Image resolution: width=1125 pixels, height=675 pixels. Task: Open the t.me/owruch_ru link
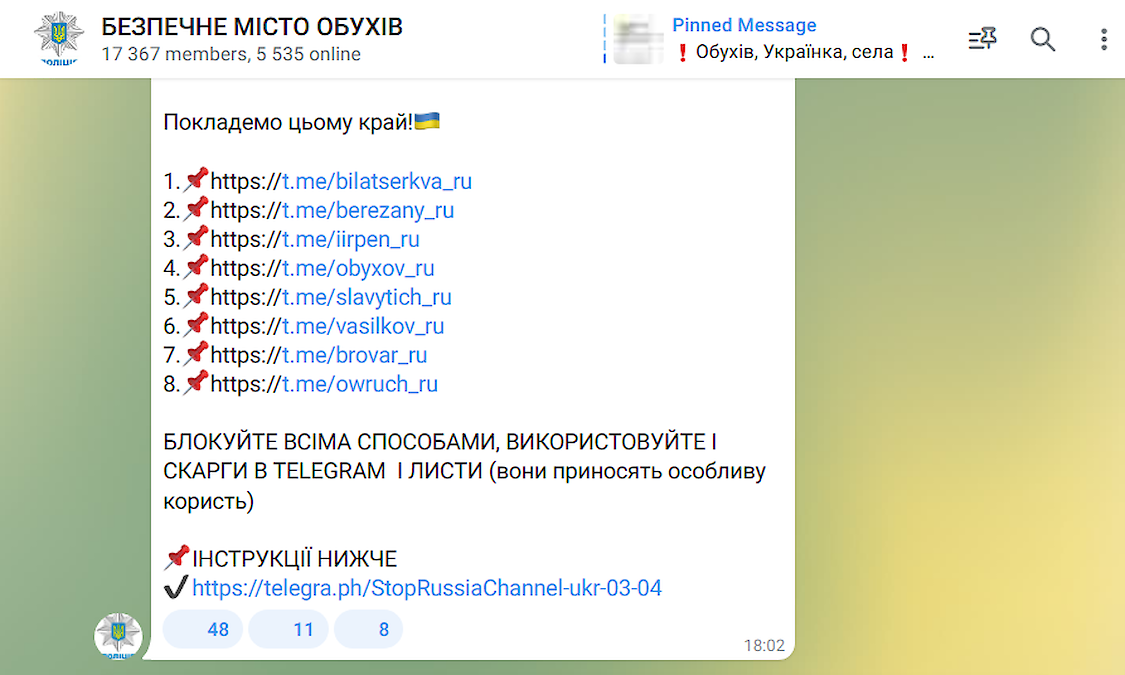(x=359, y=384)
